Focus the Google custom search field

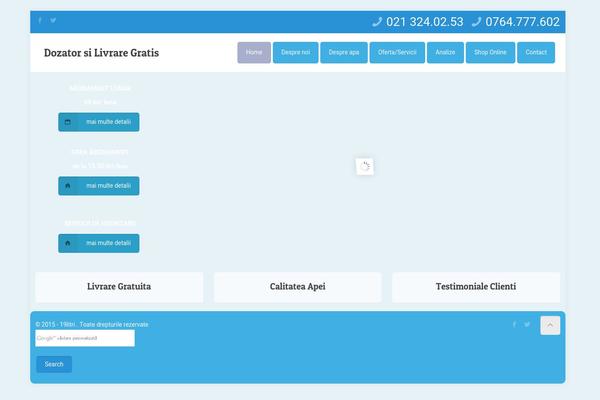pos(85,338)
